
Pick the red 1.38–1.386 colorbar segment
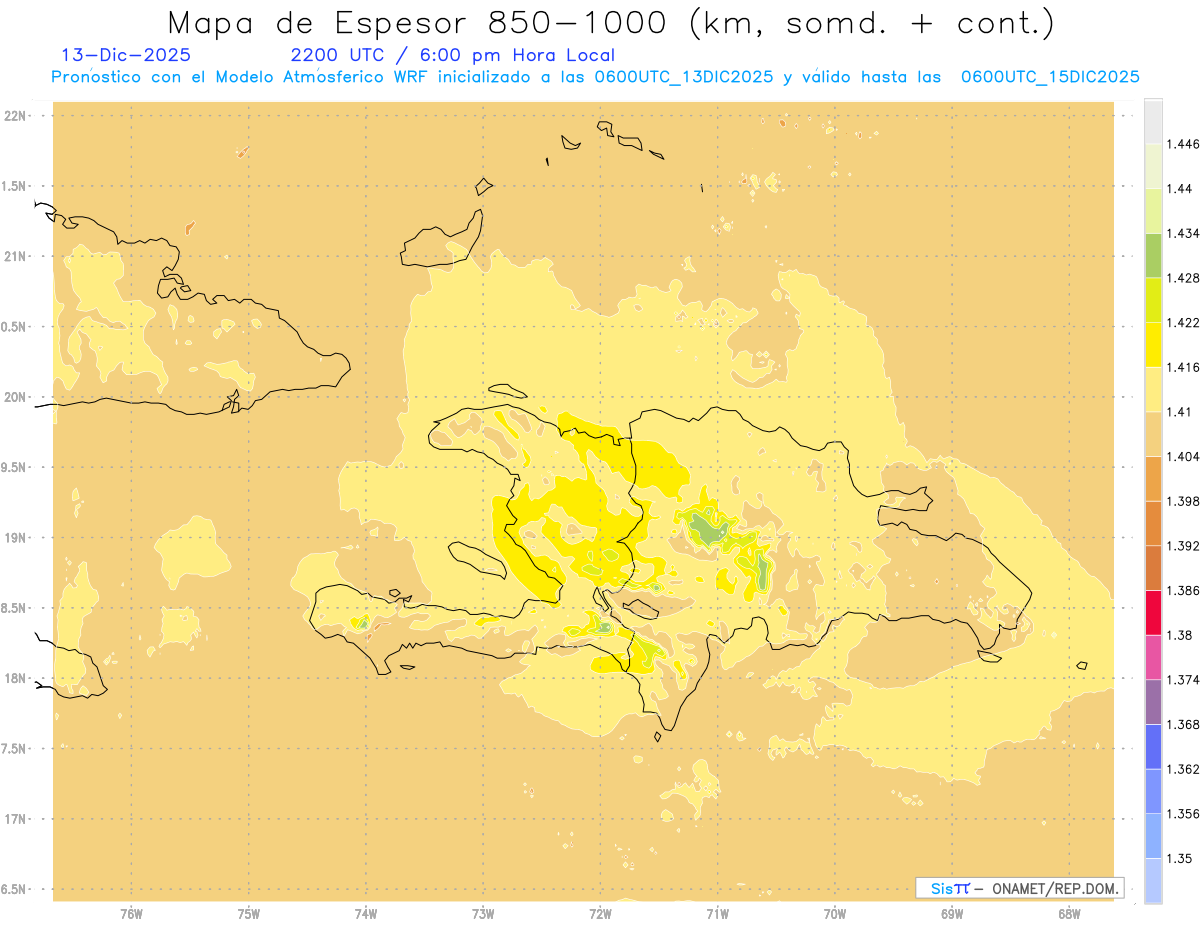[x=1153, y=612]
